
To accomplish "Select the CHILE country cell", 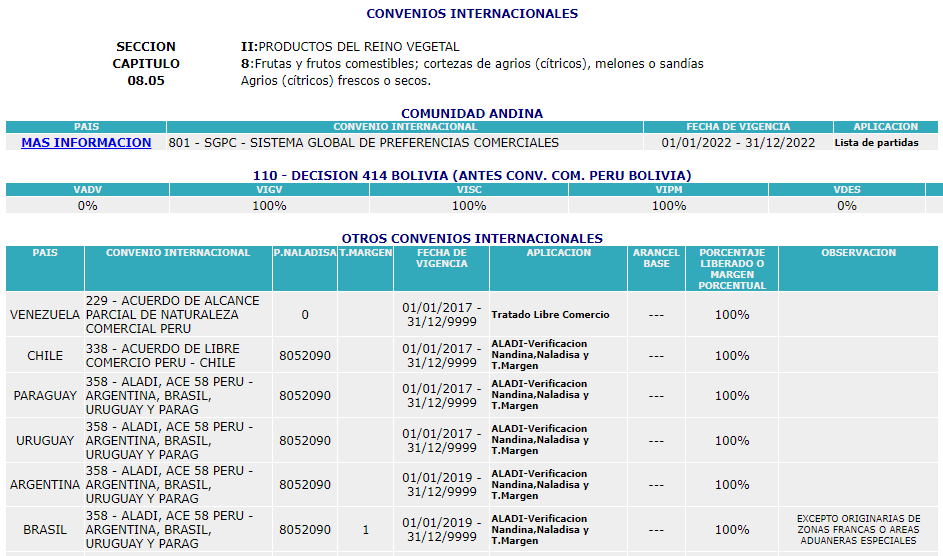I will 45,355.
